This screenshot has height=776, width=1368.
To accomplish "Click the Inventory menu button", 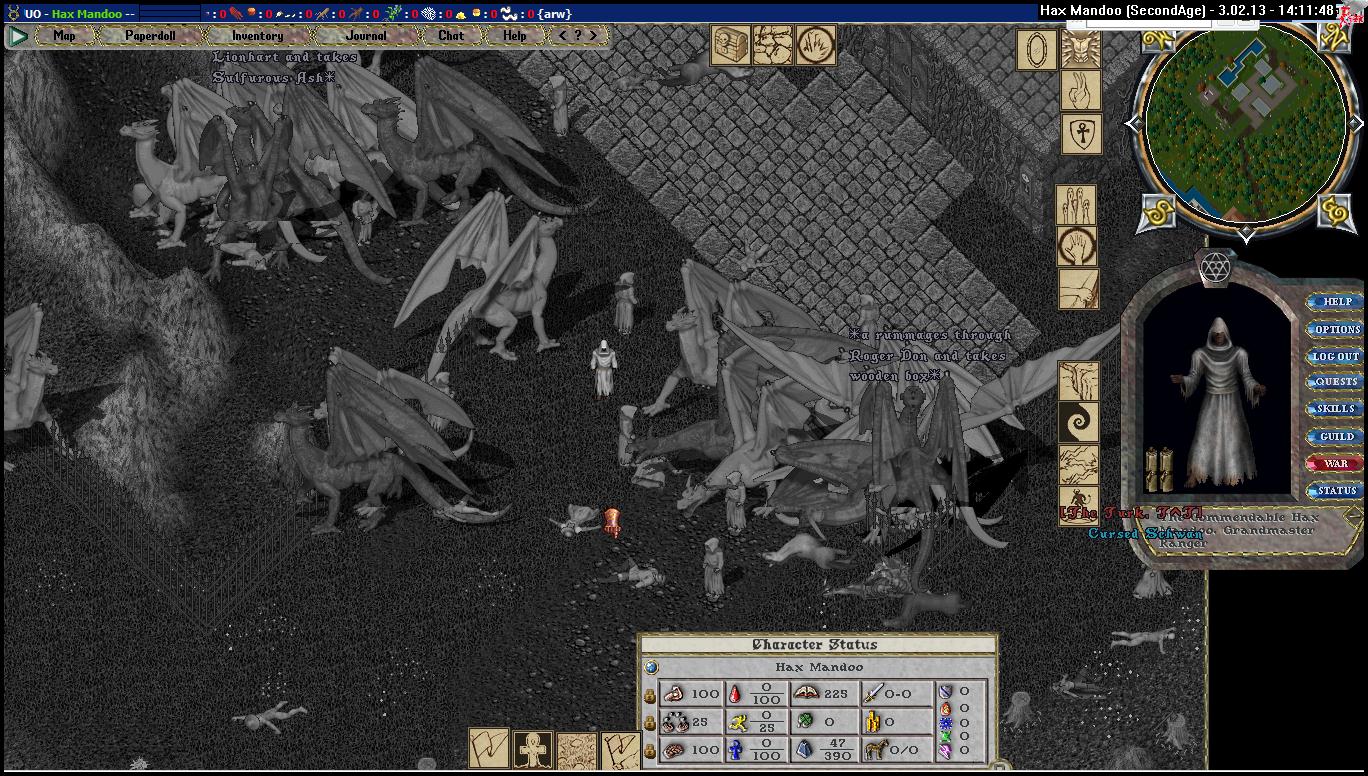I will [257, 36].
